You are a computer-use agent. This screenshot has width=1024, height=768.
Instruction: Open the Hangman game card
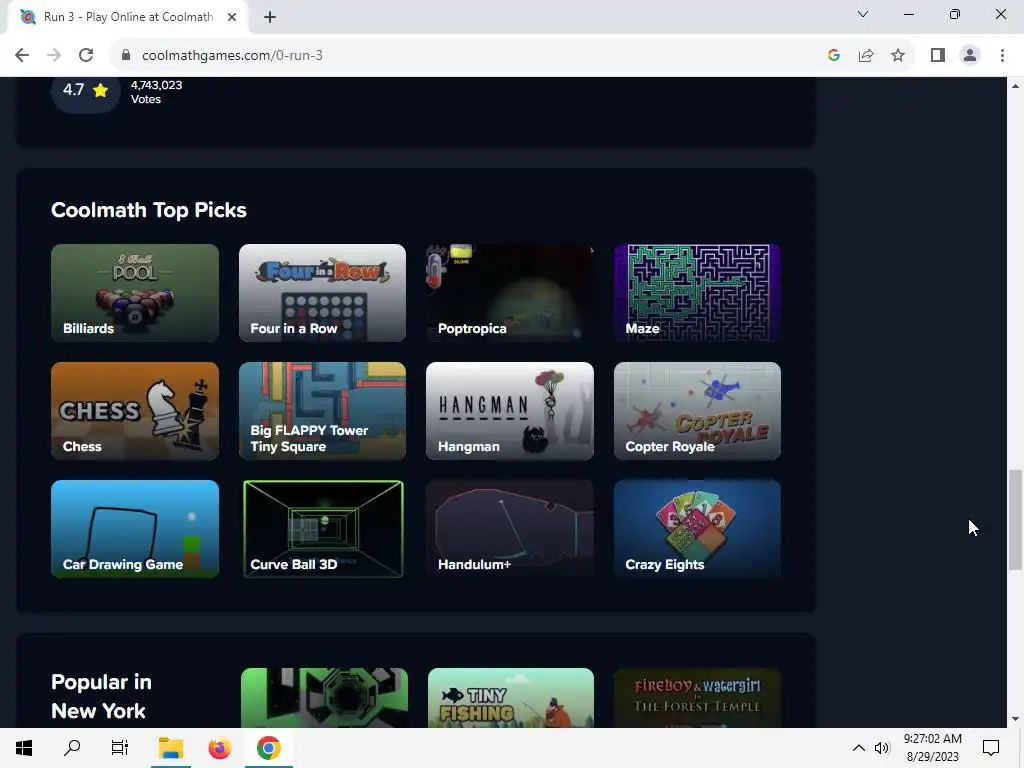(x=509, y=411)
